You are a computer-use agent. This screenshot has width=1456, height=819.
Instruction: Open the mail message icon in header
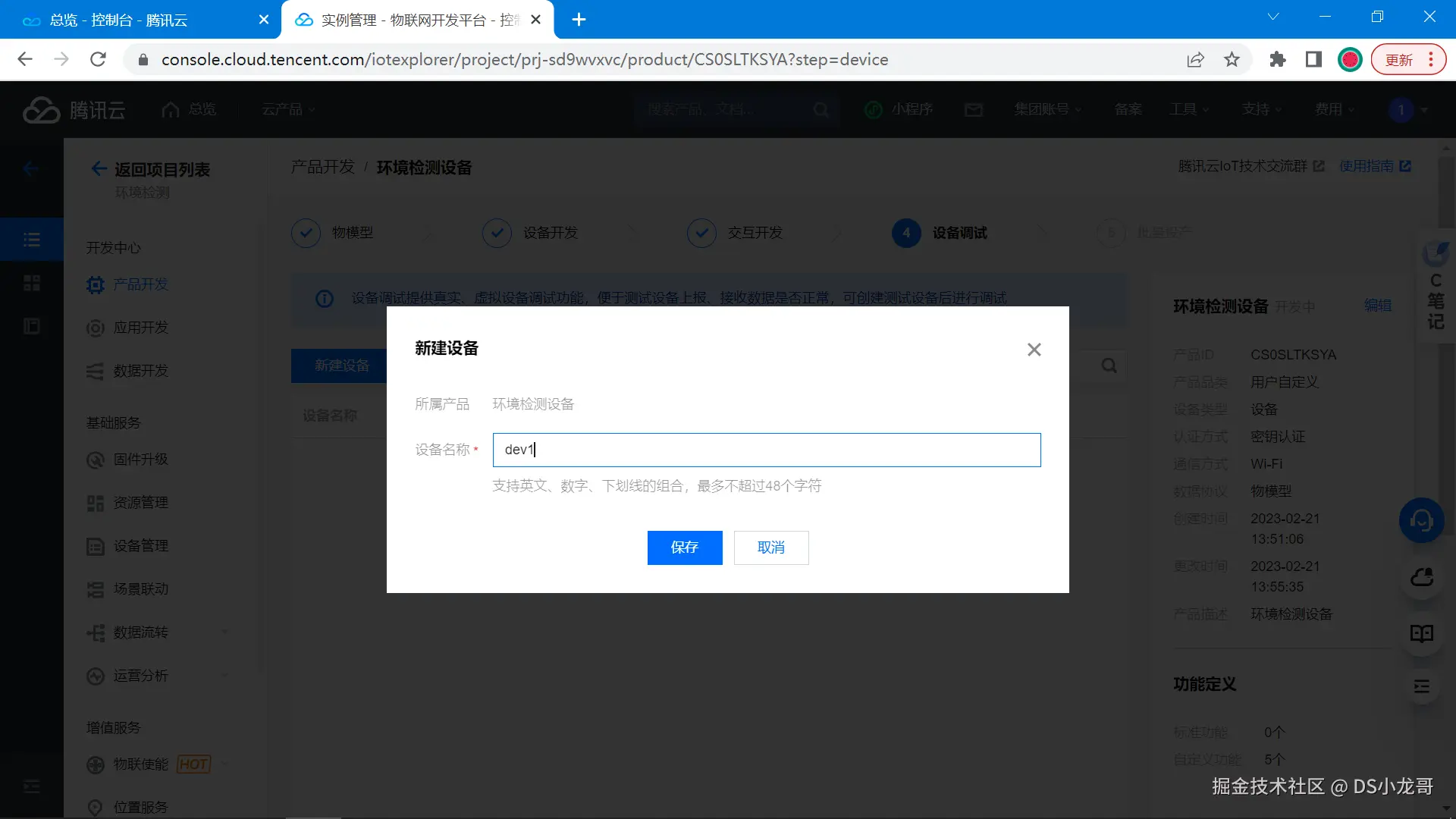point(973,110)
